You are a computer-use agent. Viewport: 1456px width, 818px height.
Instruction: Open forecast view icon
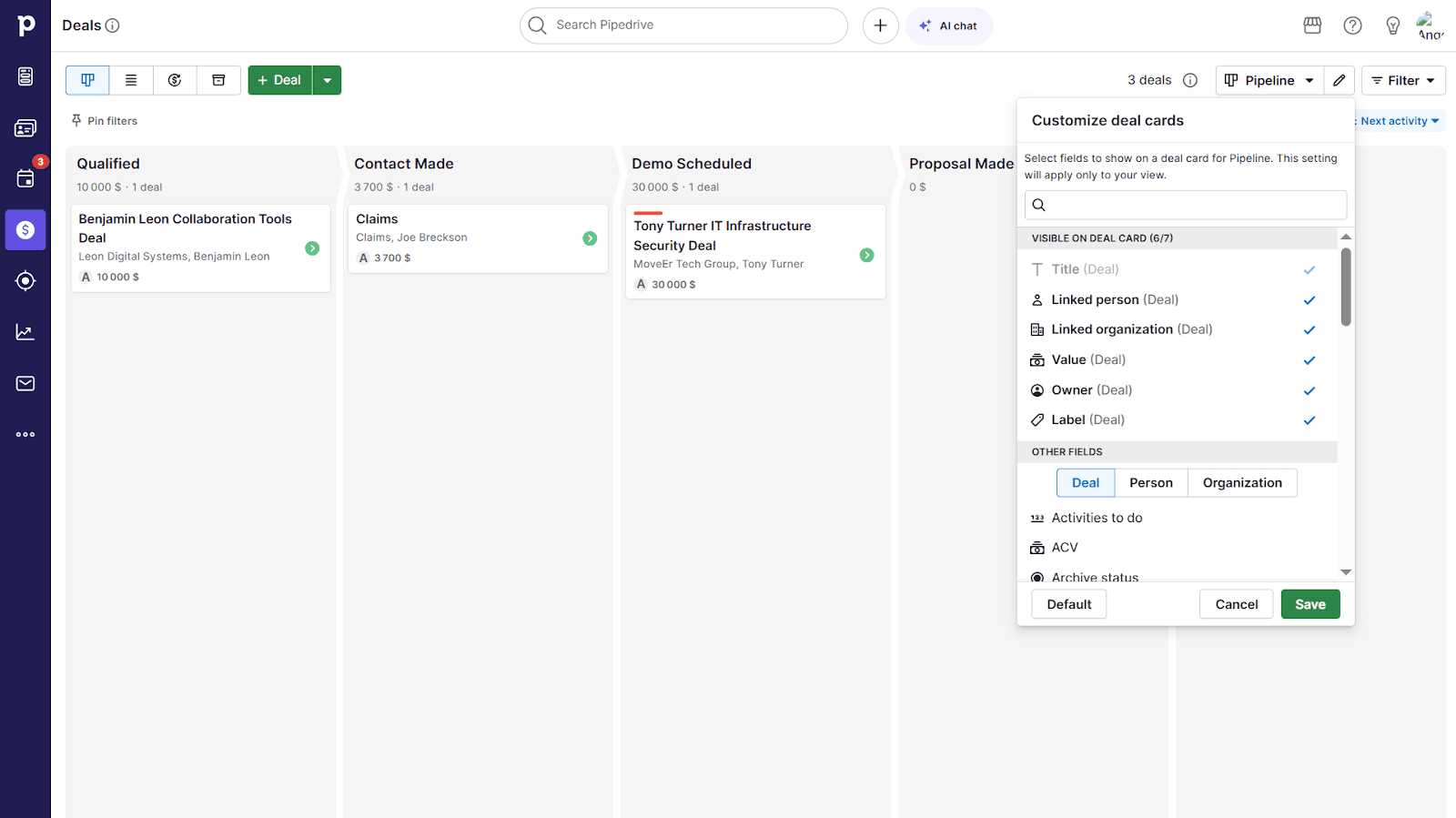pyautogui.click(x=175, y=80)
